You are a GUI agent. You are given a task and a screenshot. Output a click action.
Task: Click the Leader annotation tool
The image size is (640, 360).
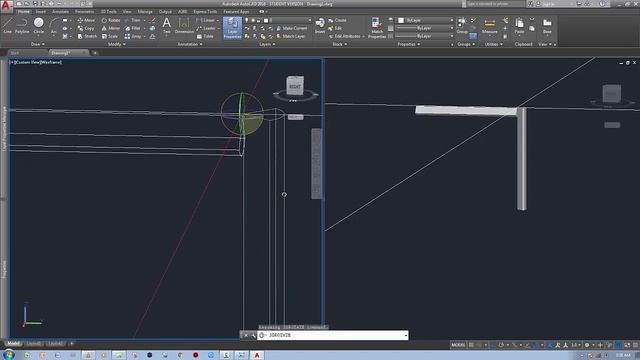pyautogui.click(x=207, y=28)
